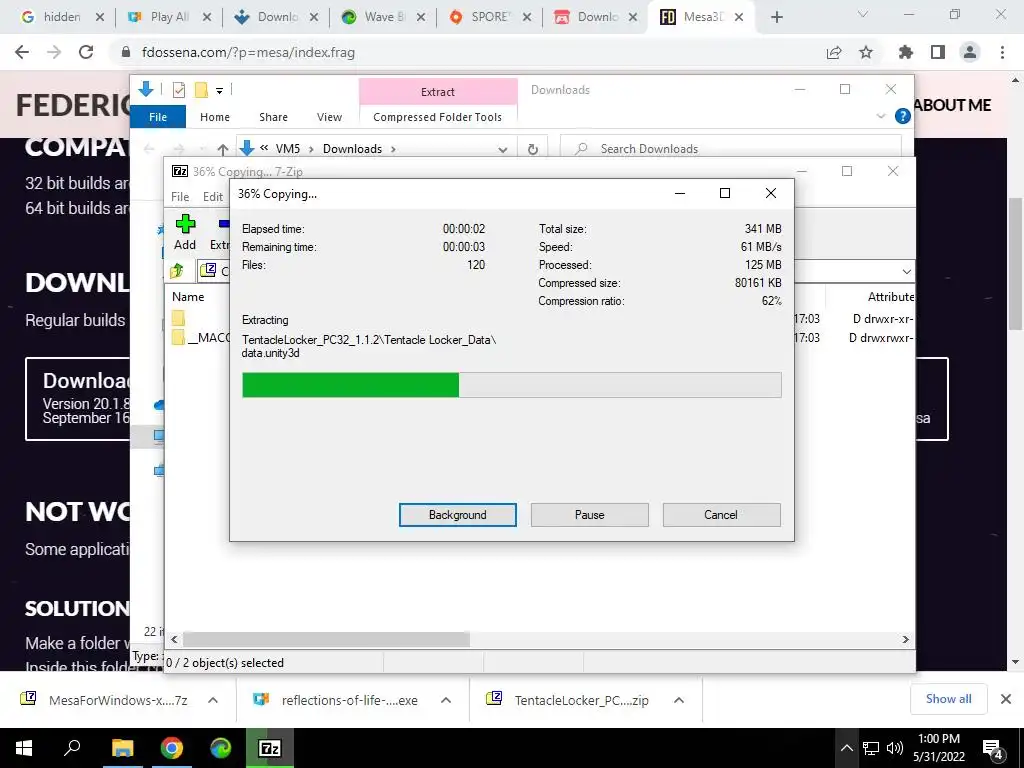The height and width of the screenshot is (768, 1024).
Task: Click the Explorer properties quick-access icon
Action: click(x=179, y=89)
